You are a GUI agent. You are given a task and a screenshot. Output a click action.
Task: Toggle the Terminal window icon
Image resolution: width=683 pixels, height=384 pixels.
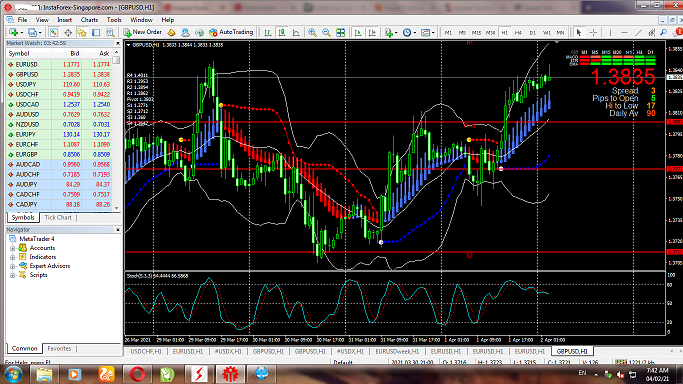coord(96,32)
